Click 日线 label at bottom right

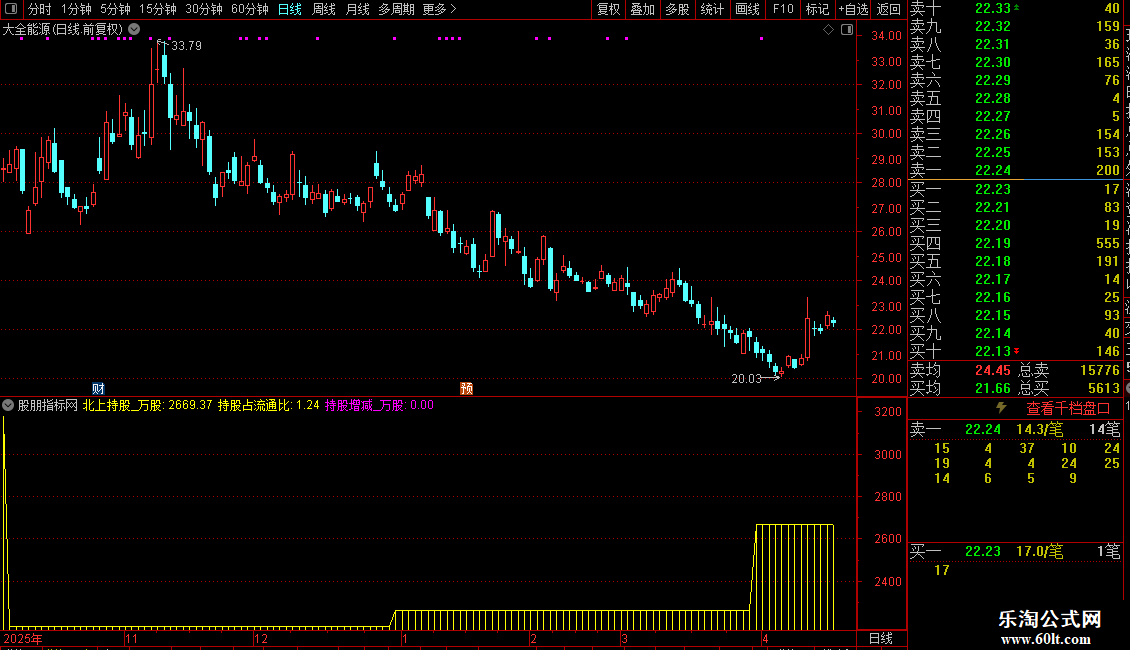[x=881, y=638]
